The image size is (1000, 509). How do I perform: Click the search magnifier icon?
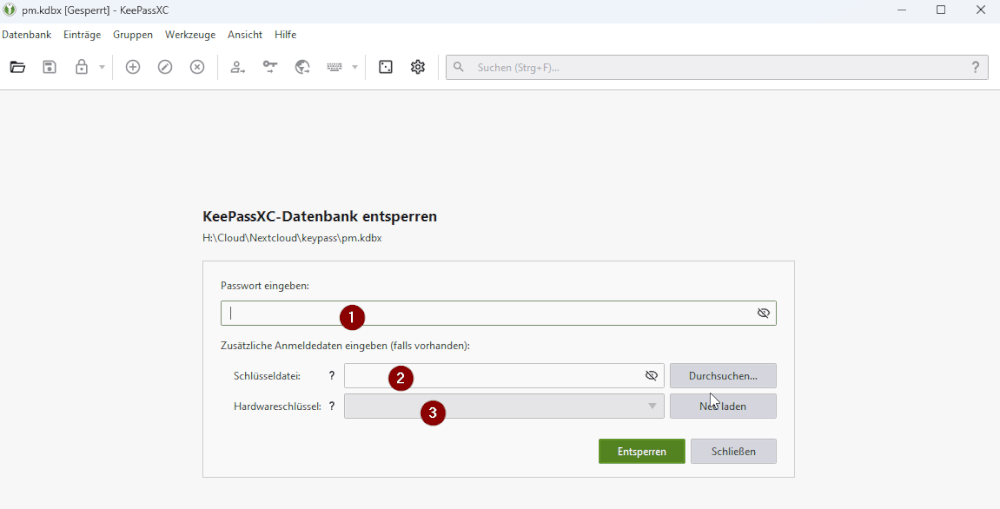tap(459, 67)
